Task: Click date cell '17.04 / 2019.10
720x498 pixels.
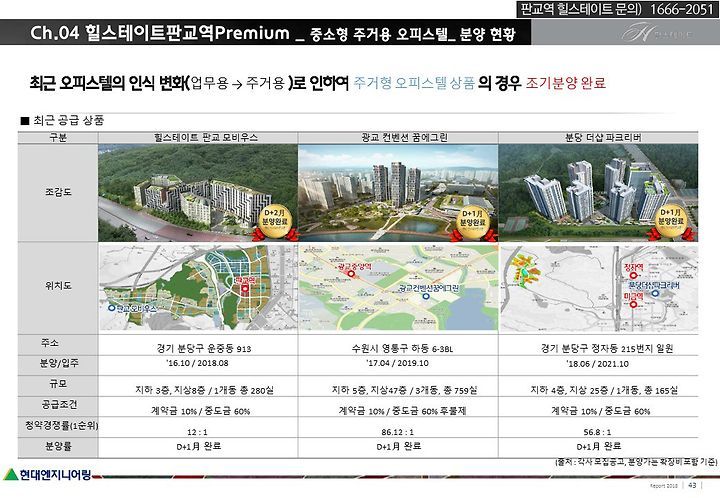Action: click(x=398, y=363)
